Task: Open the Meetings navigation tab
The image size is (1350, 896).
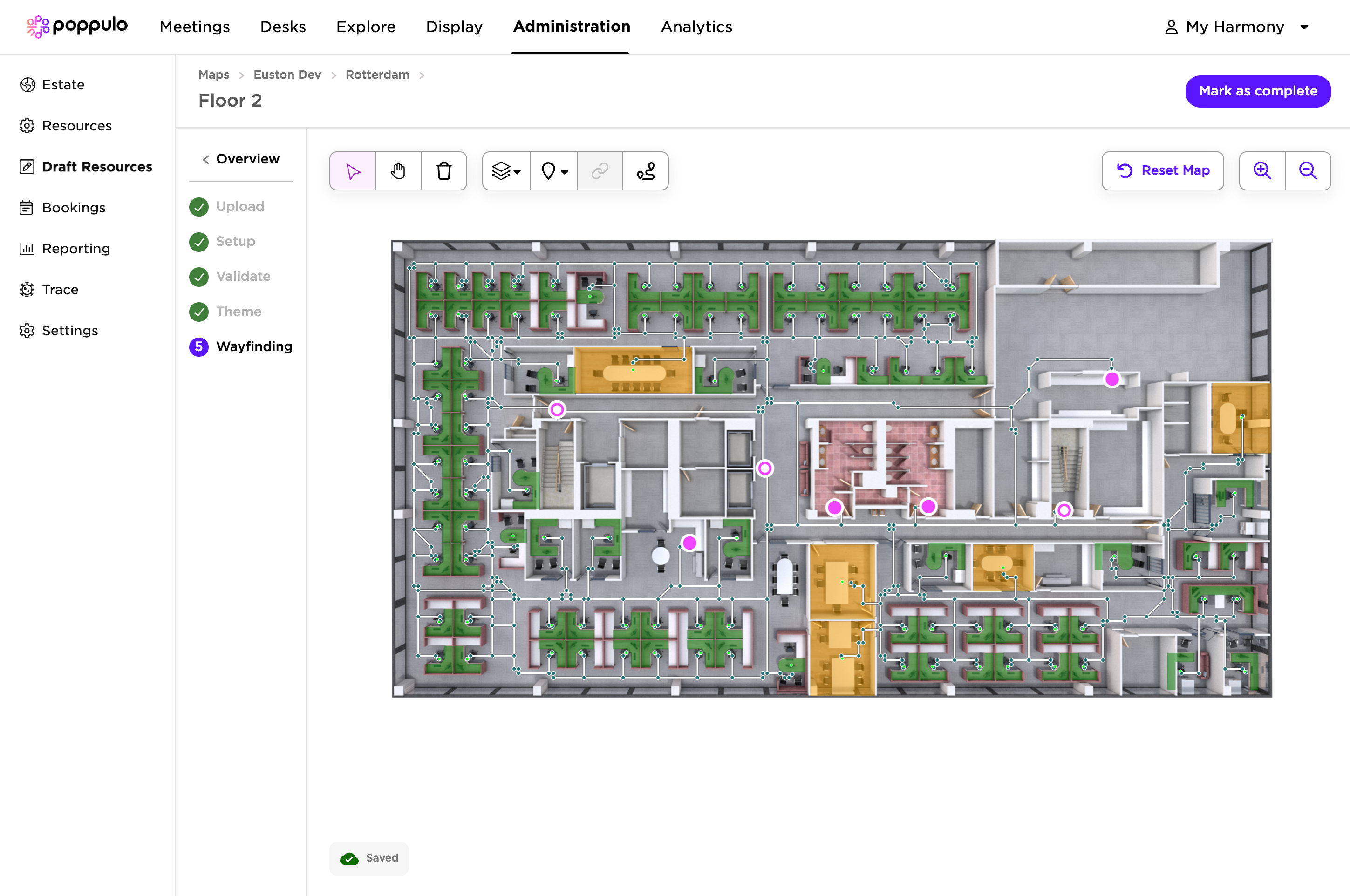Action: click(x=194, y=27)
